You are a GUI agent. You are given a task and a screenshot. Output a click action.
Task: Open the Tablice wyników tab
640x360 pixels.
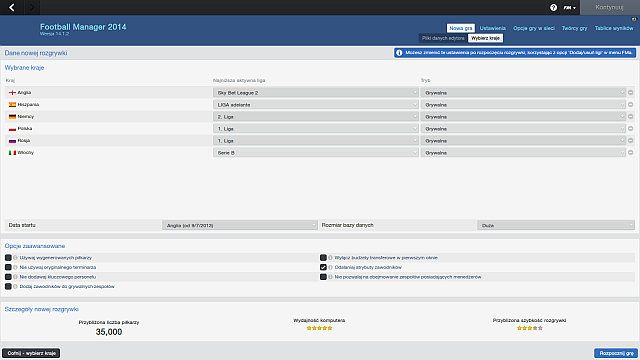[614, 28]
